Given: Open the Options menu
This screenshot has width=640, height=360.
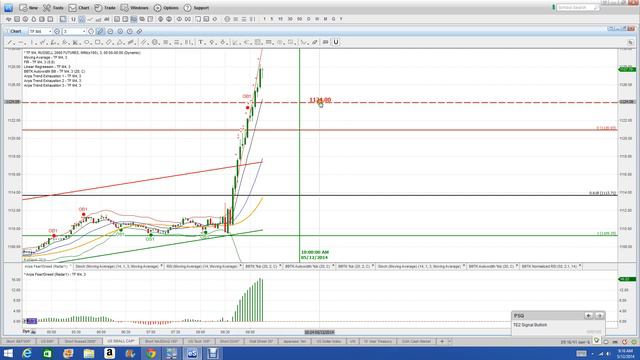Looking at the screenshot, I should tap(166, 8).
